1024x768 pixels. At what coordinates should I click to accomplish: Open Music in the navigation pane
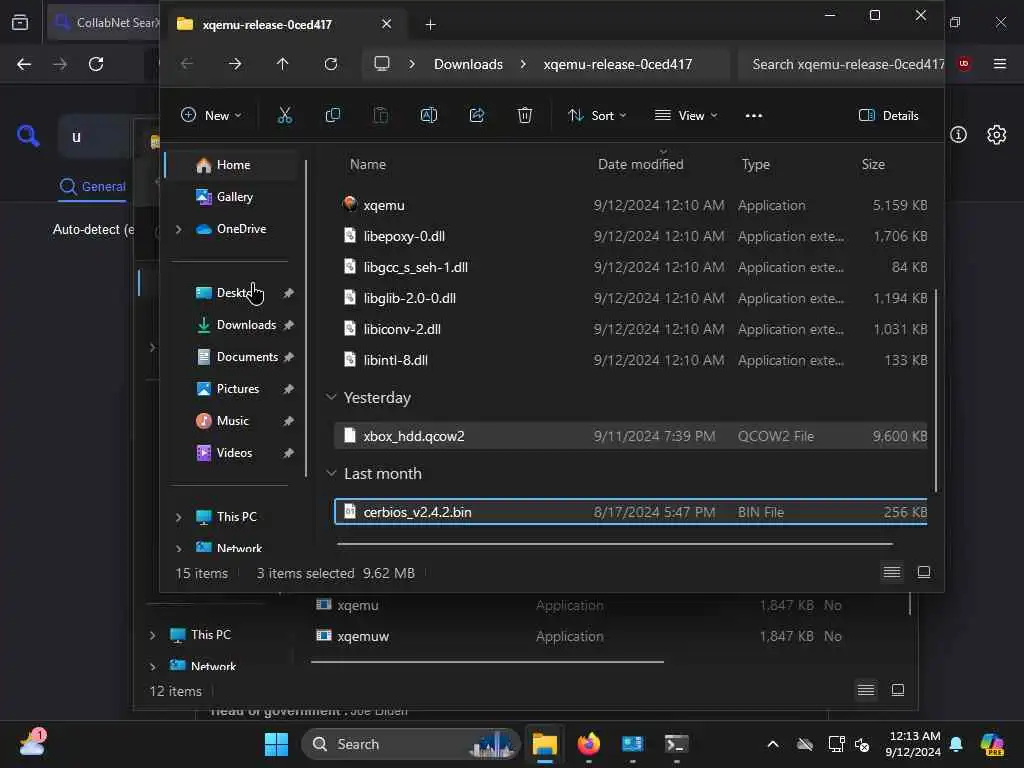pyautogui.click(x=232, y=421)
